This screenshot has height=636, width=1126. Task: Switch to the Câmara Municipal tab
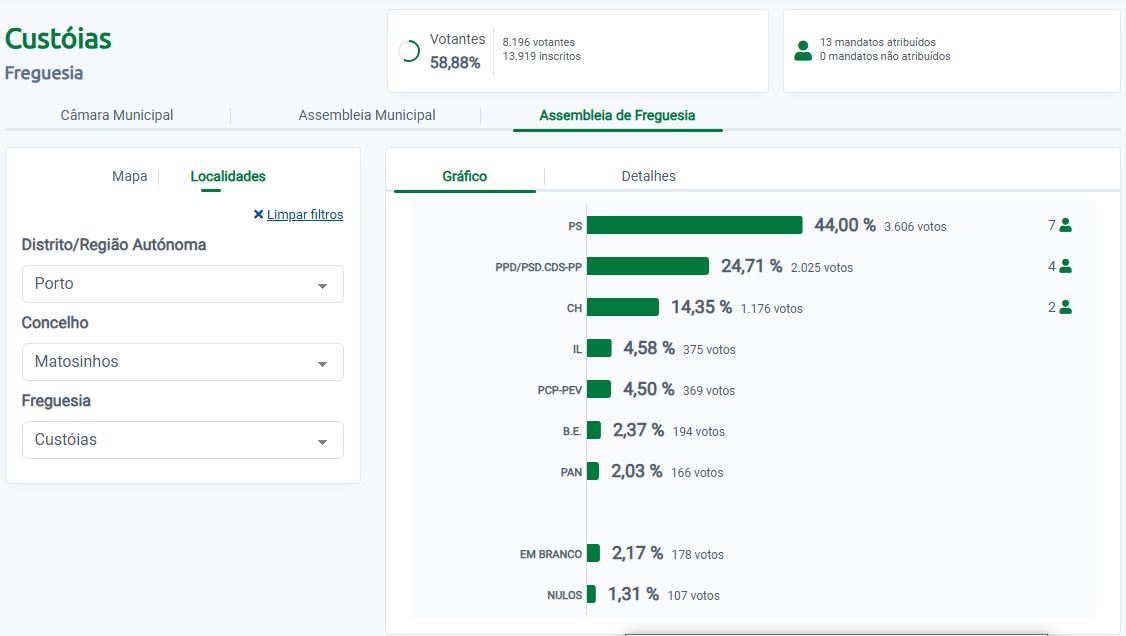coord(117,115)
